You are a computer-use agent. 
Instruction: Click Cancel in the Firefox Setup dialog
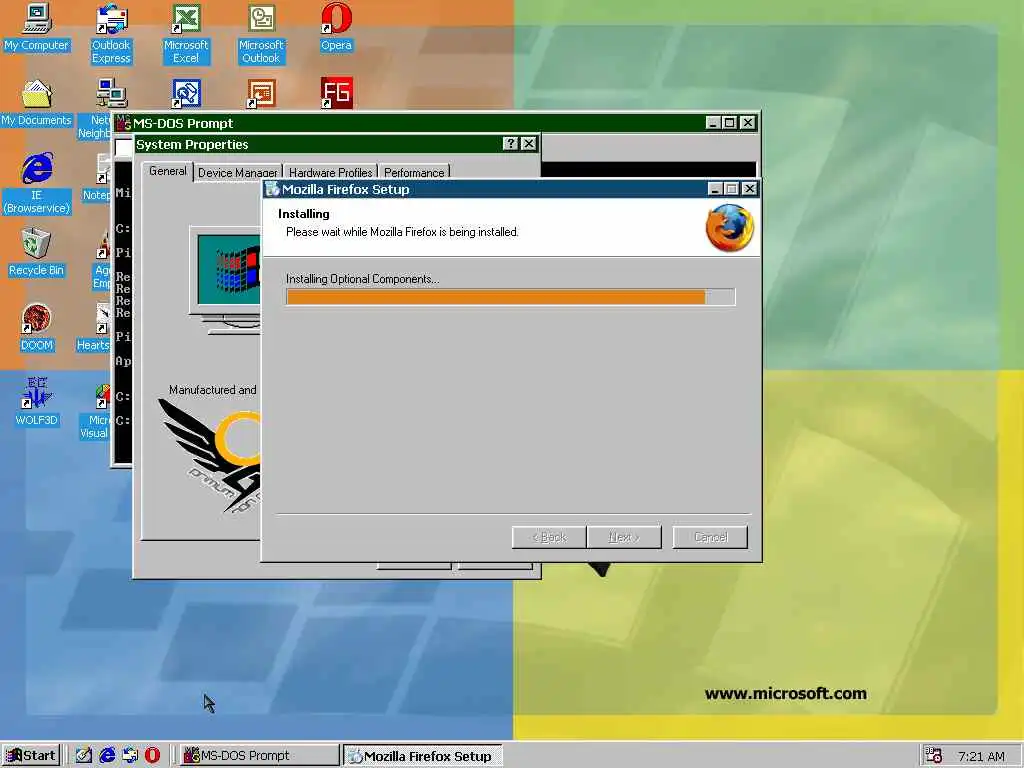click(711, 537)
